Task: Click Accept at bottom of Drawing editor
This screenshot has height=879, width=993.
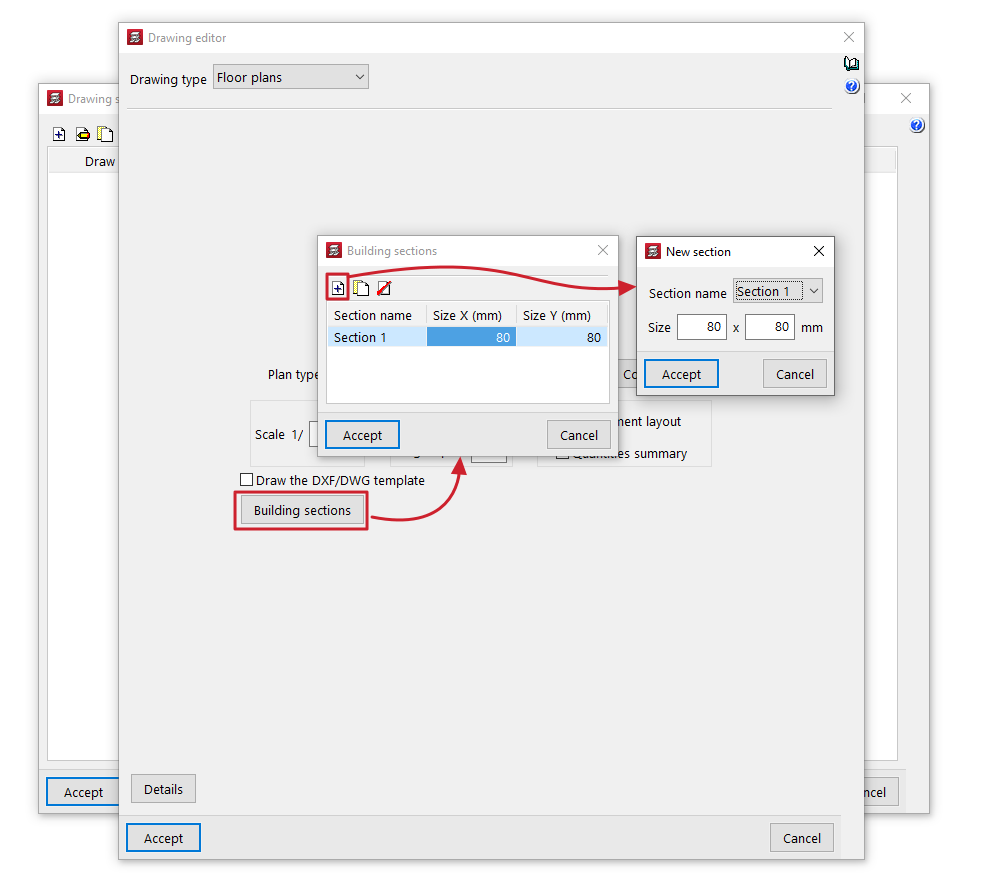Action: [x=163, y=838]
